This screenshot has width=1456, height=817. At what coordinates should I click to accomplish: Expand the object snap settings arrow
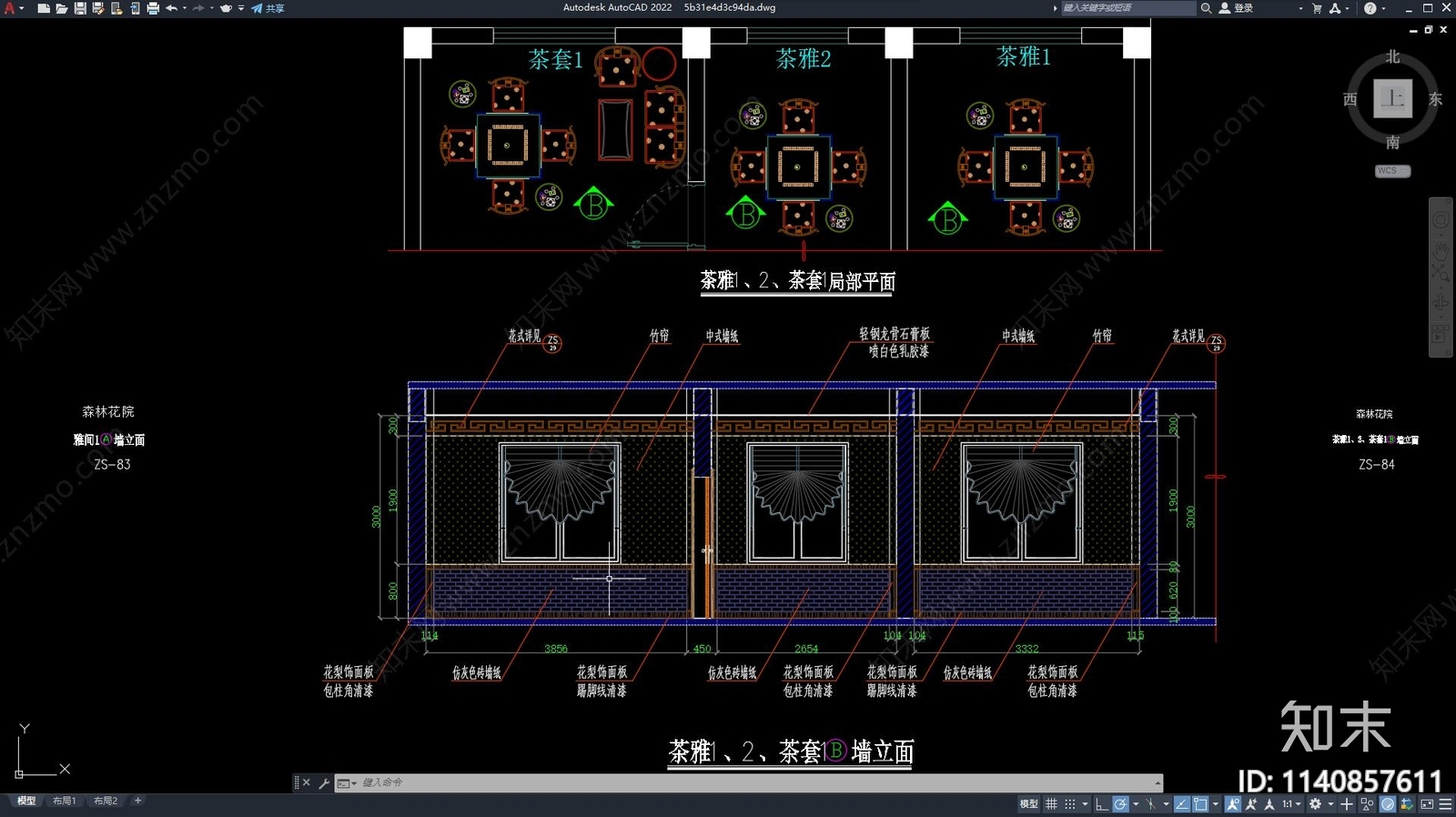coord(1216,804)
